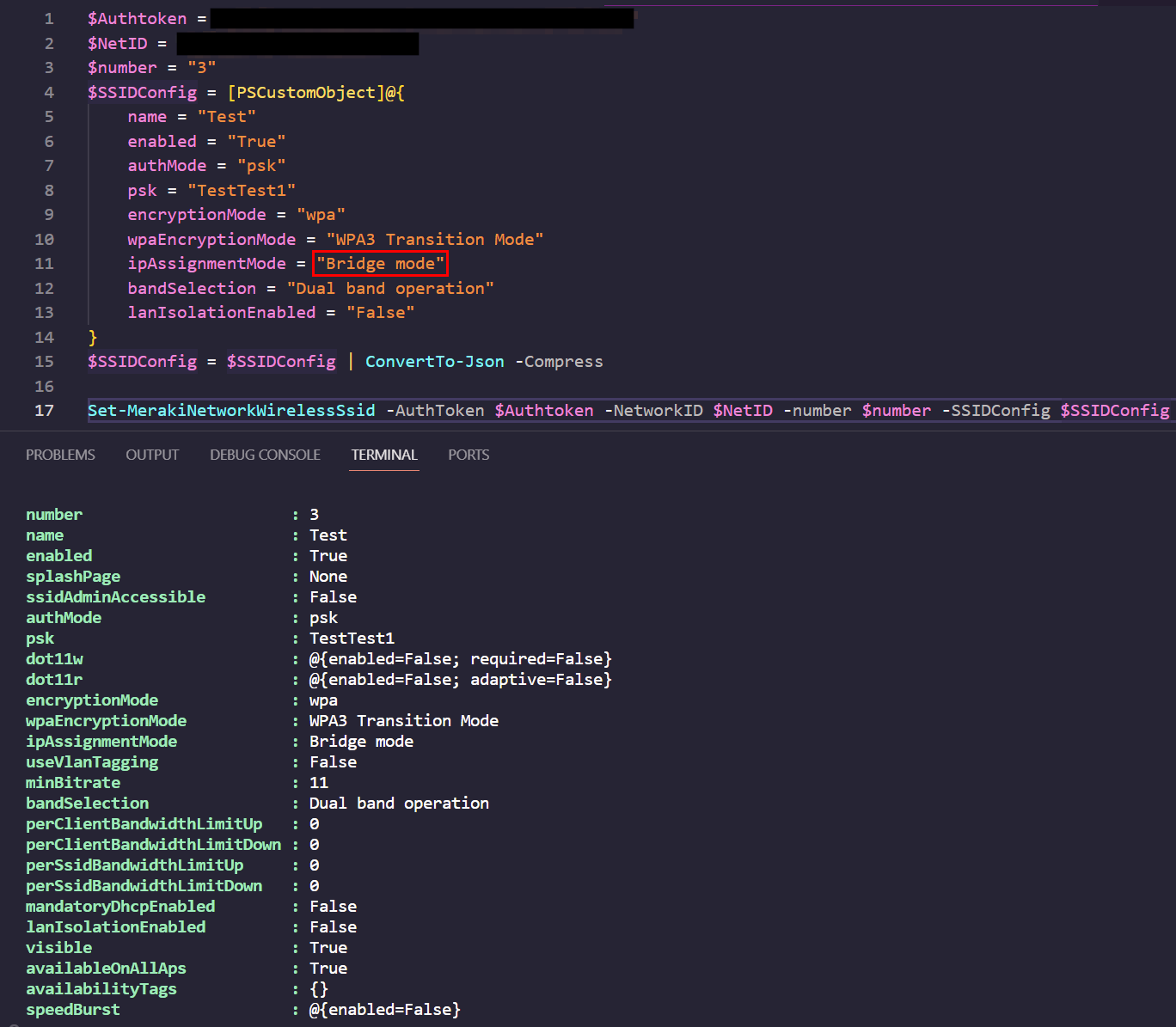The height and width of the screenshot is (1027, 1176).
Task: Select the $Authtoken variable on line 1
Action: (x=137, y=18)
